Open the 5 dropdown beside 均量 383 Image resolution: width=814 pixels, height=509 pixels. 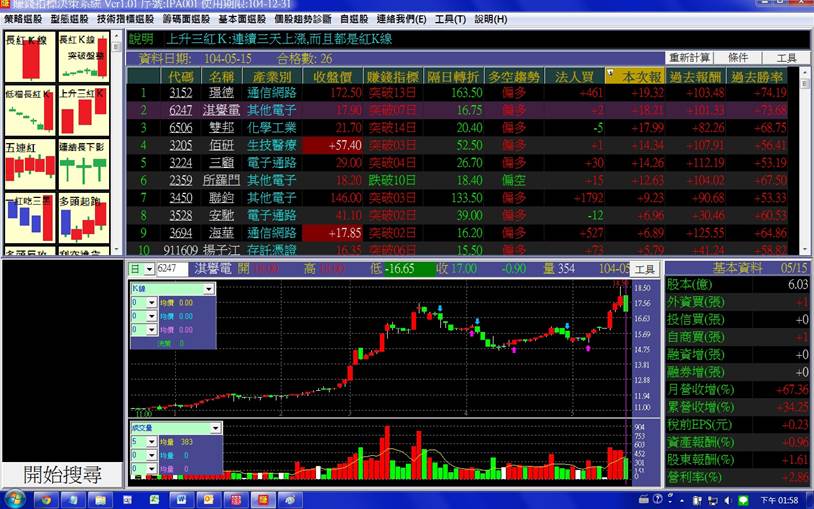(152, 442)
